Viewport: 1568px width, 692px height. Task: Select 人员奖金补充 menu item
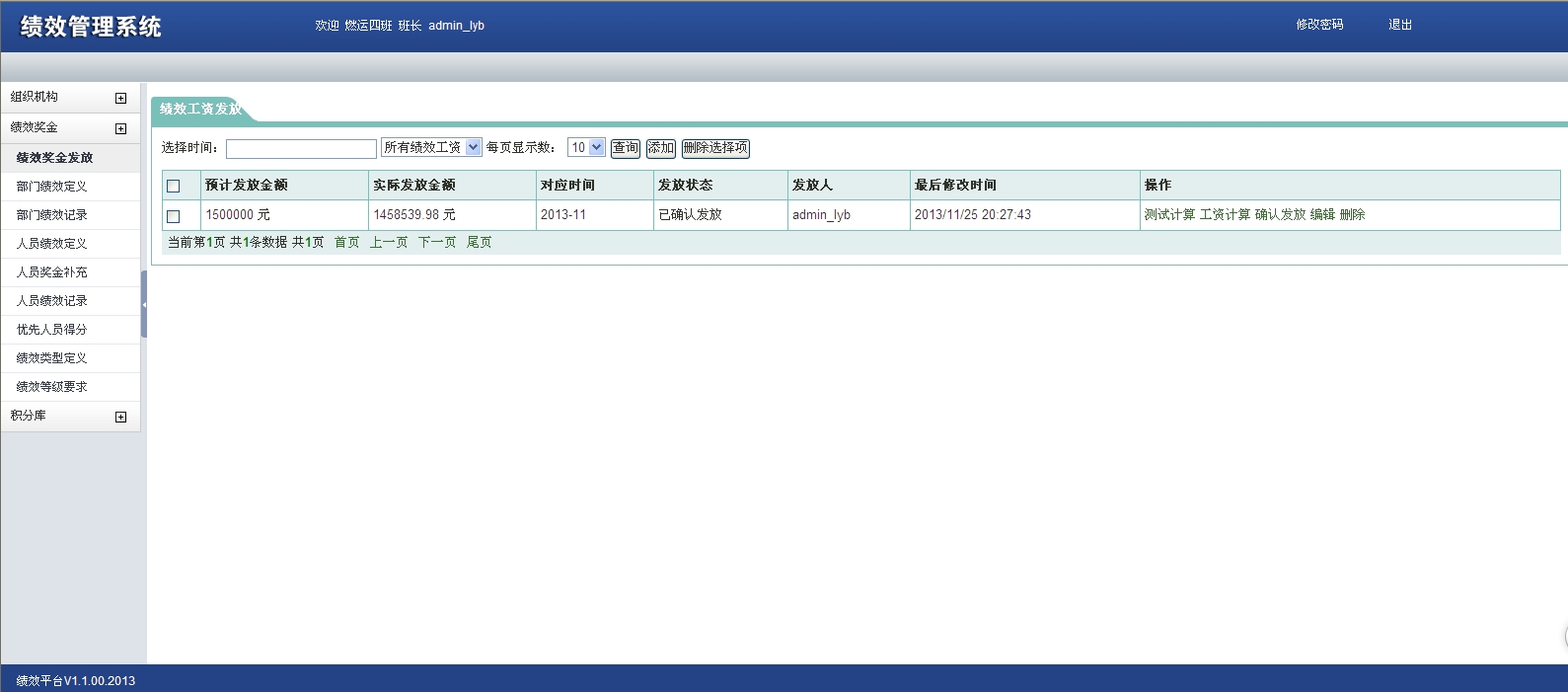click(52, 272)
